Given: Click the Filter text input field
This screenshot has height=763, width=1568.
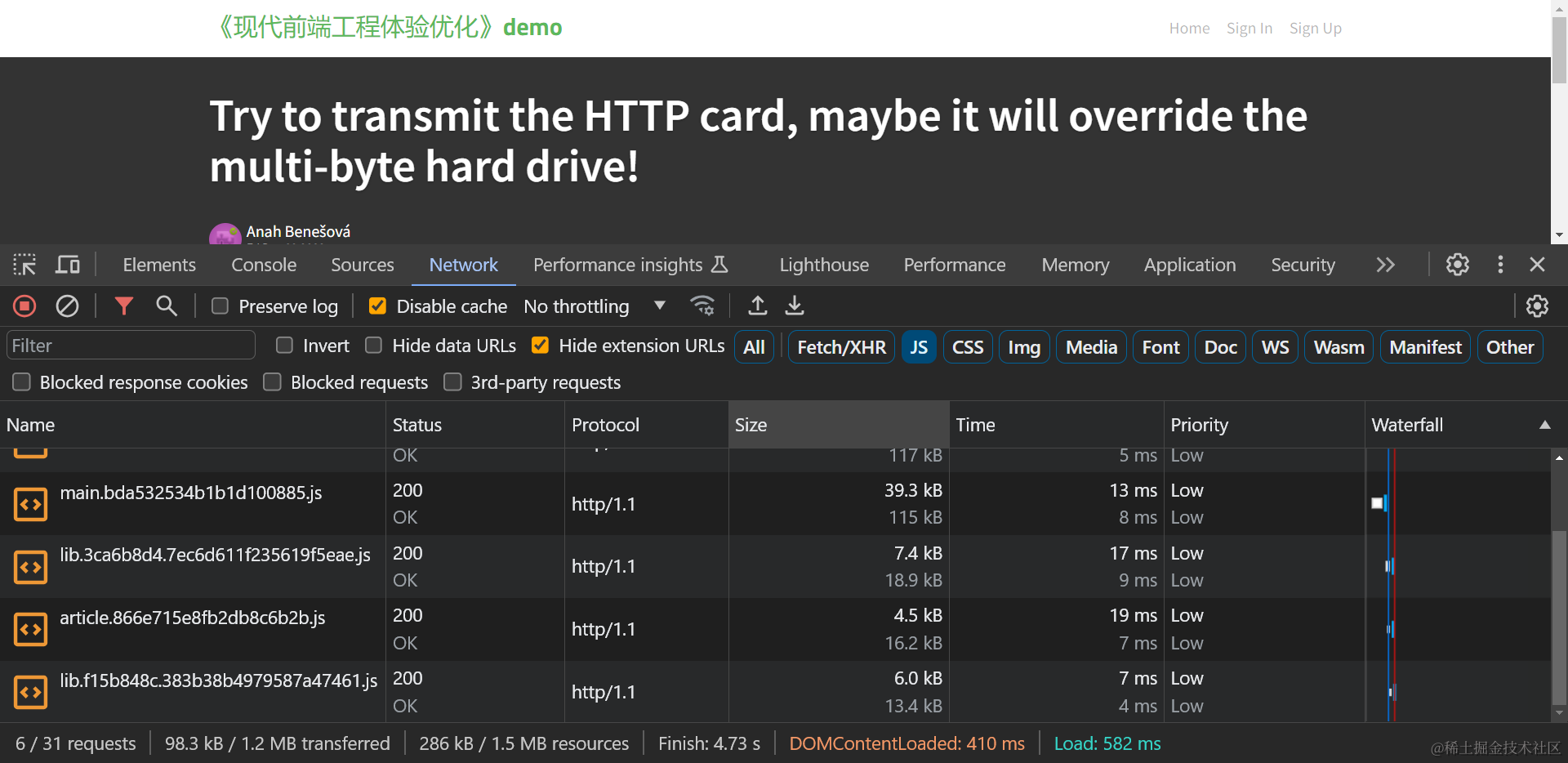Looking at the screenshot, I should pyautogui.click(x=131, y=346).
